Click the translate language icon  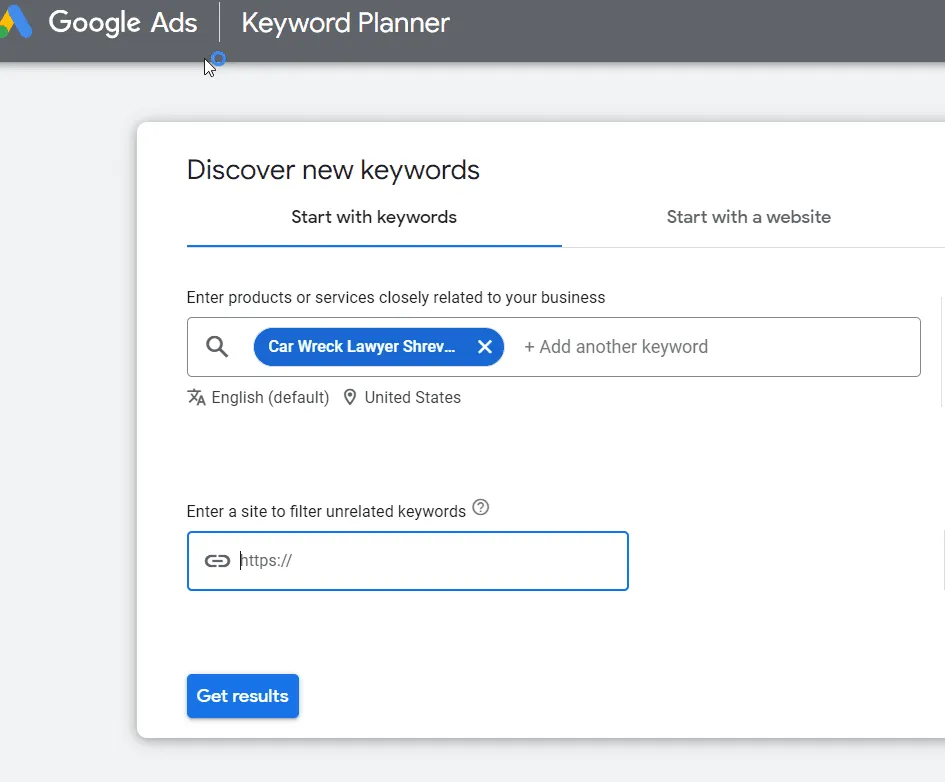(196, 398)
